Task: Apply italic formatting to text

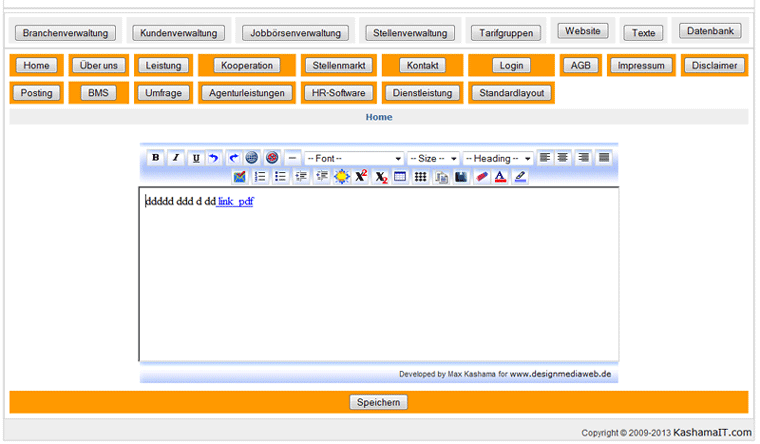Action: (175, 158)
